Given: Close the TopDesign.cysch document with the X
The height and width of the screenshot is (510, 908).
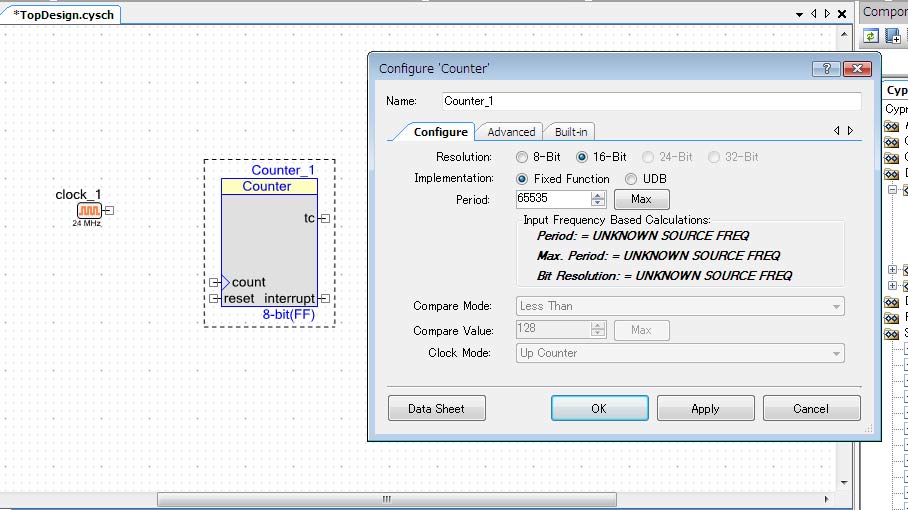Looking at the screenshot, I should pyautogui.click(x=843, y=14).
